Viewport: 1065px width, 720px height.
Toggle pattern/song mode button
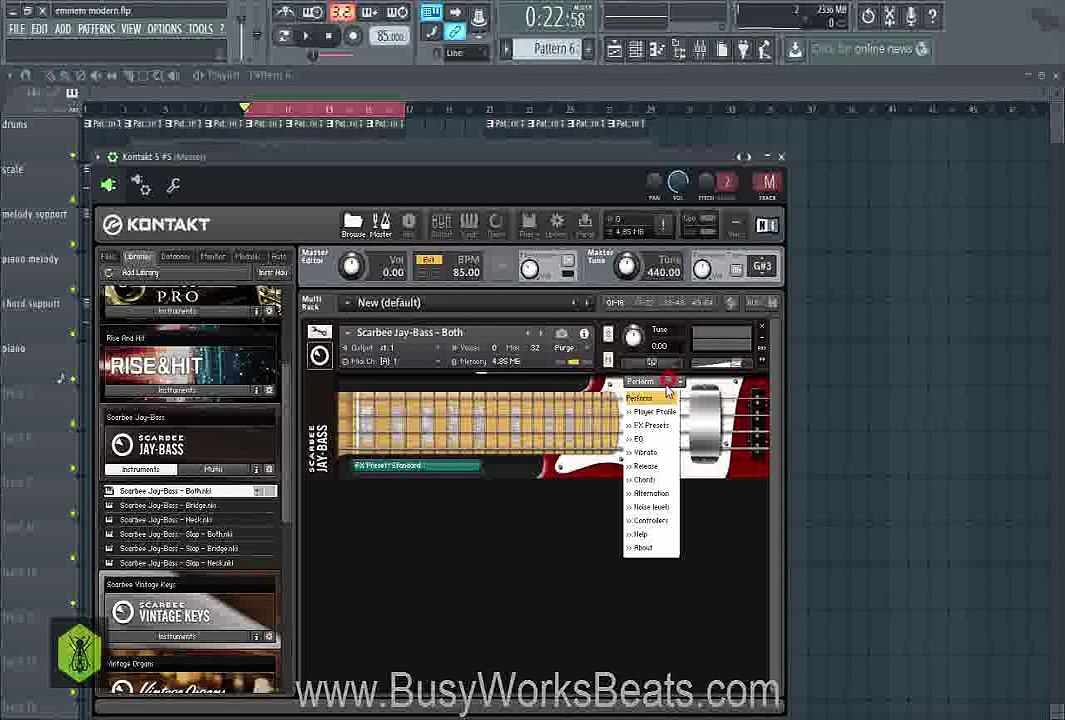coord(284,35)
